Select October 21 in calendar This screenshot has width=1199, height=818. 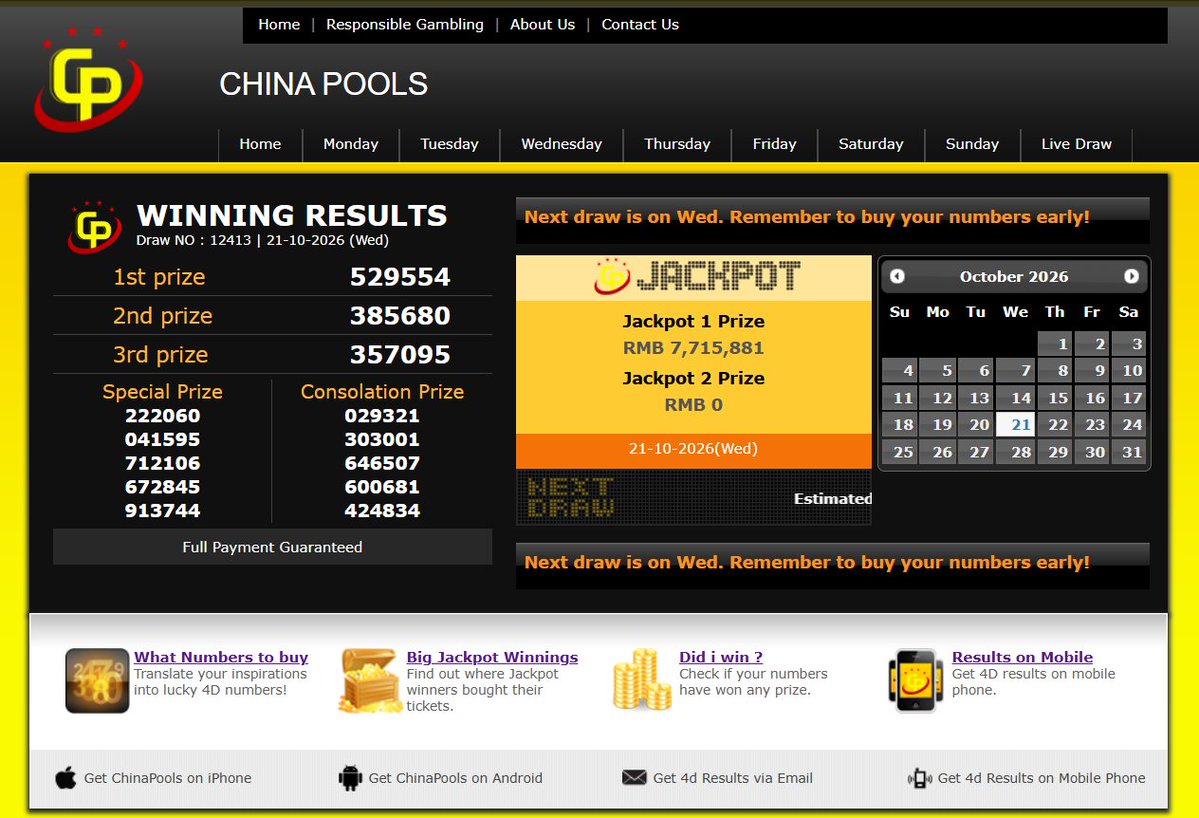point(1015,425)
